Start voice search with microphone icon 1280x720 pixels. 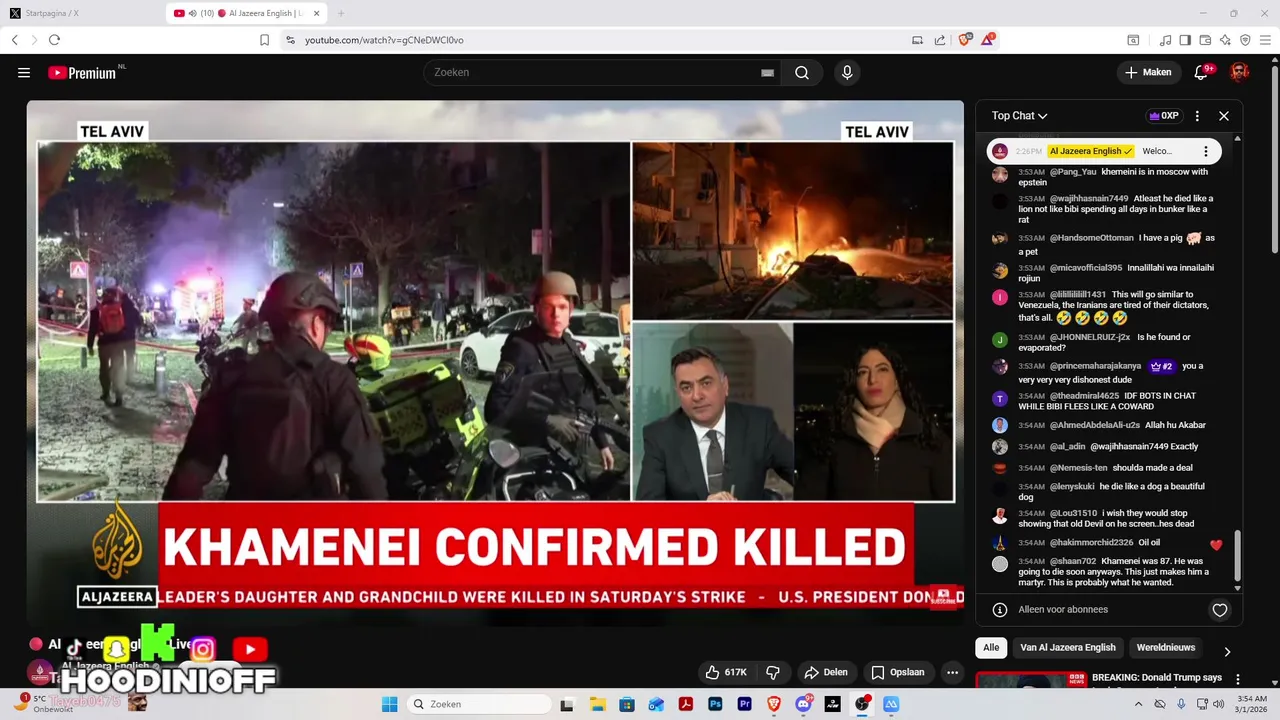tap(847, 72)
